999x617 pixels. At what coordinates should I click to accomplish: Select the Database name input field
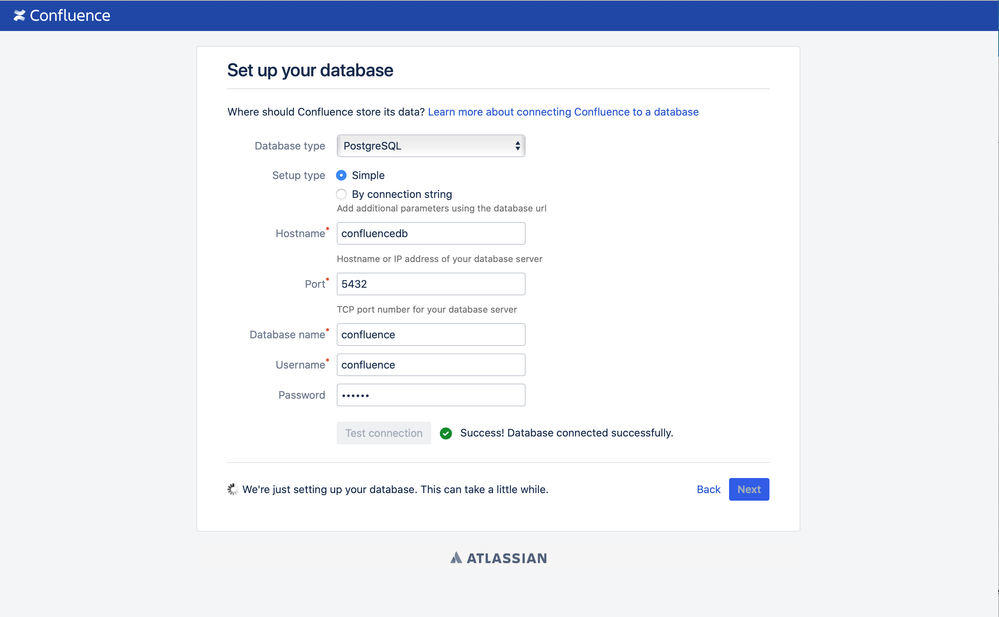click(x=431, y=335)
